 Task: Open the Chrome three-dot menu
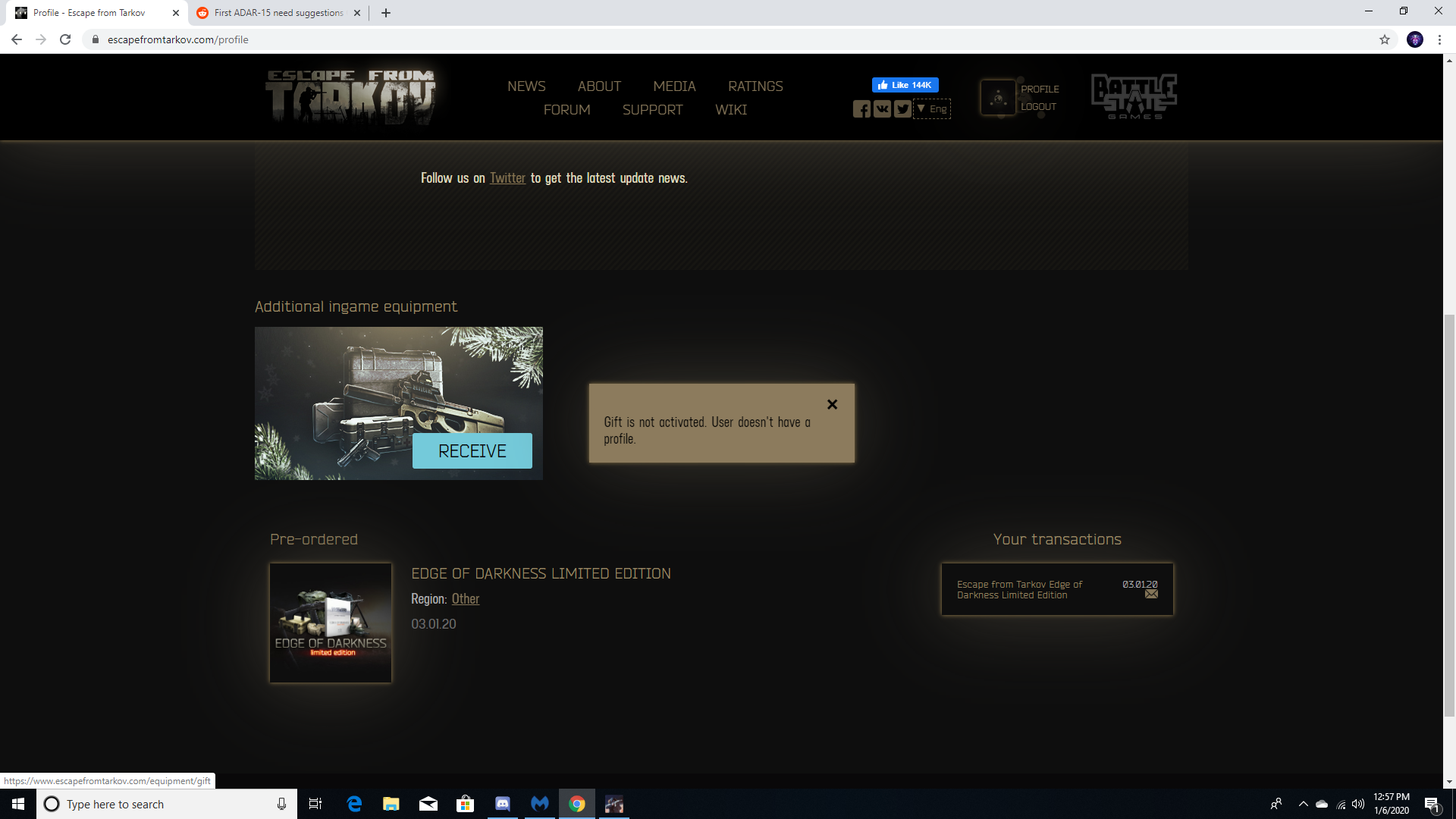coord(1439,39)
